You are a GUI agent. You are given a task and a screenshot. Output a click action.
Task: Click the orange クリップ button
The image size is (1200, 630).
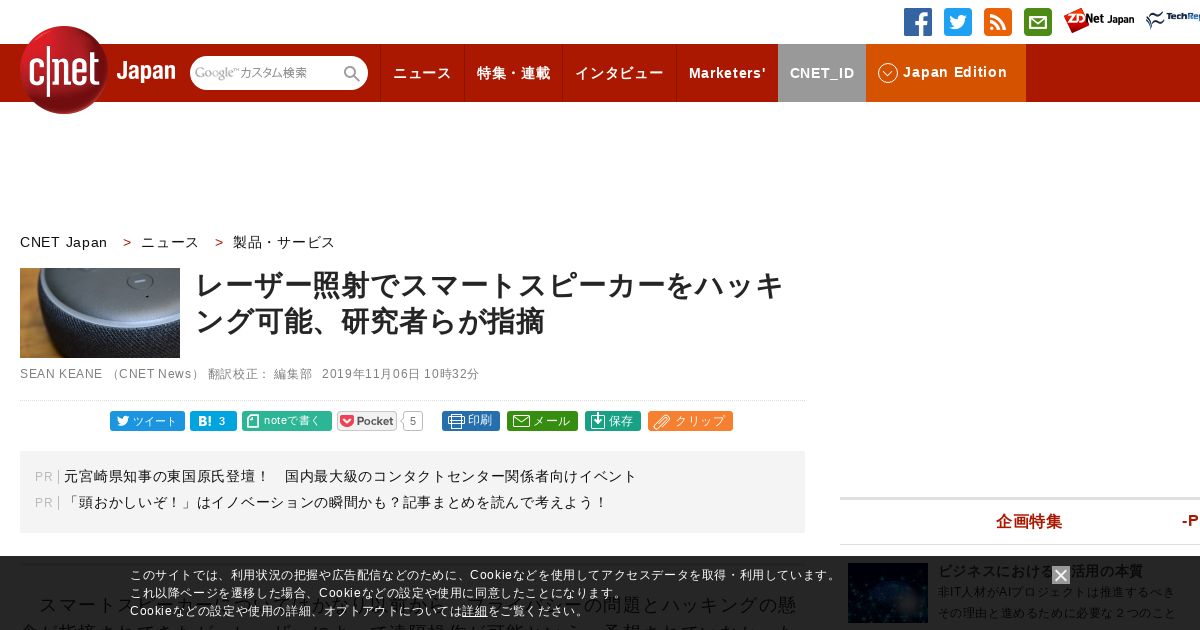[690, 421]
